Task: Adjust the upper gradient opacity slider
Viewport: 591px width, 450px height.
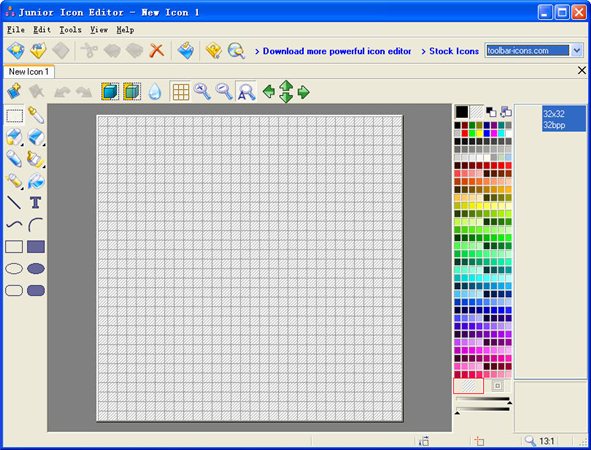Action: pyautogui.click(x=482, y=399)
